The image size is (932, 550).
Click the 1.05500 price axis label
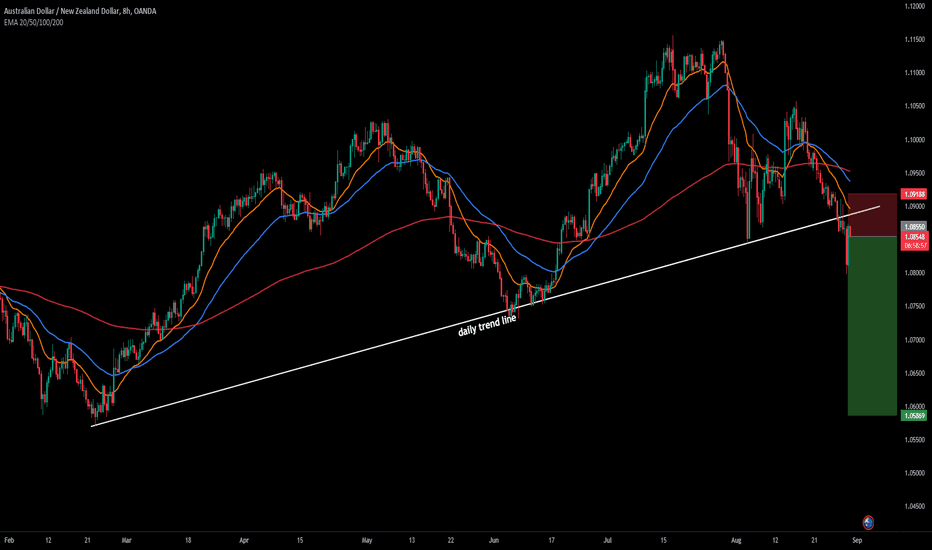point(915,440)
